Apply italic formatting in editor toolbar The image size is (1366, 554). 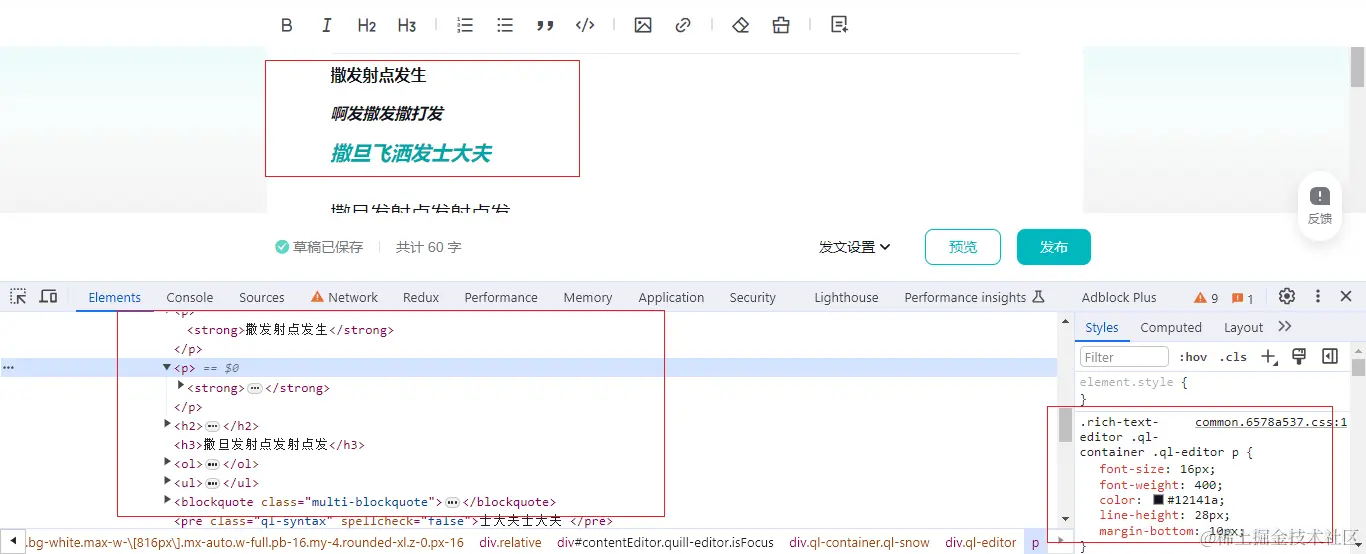click(x=326, y=26)
